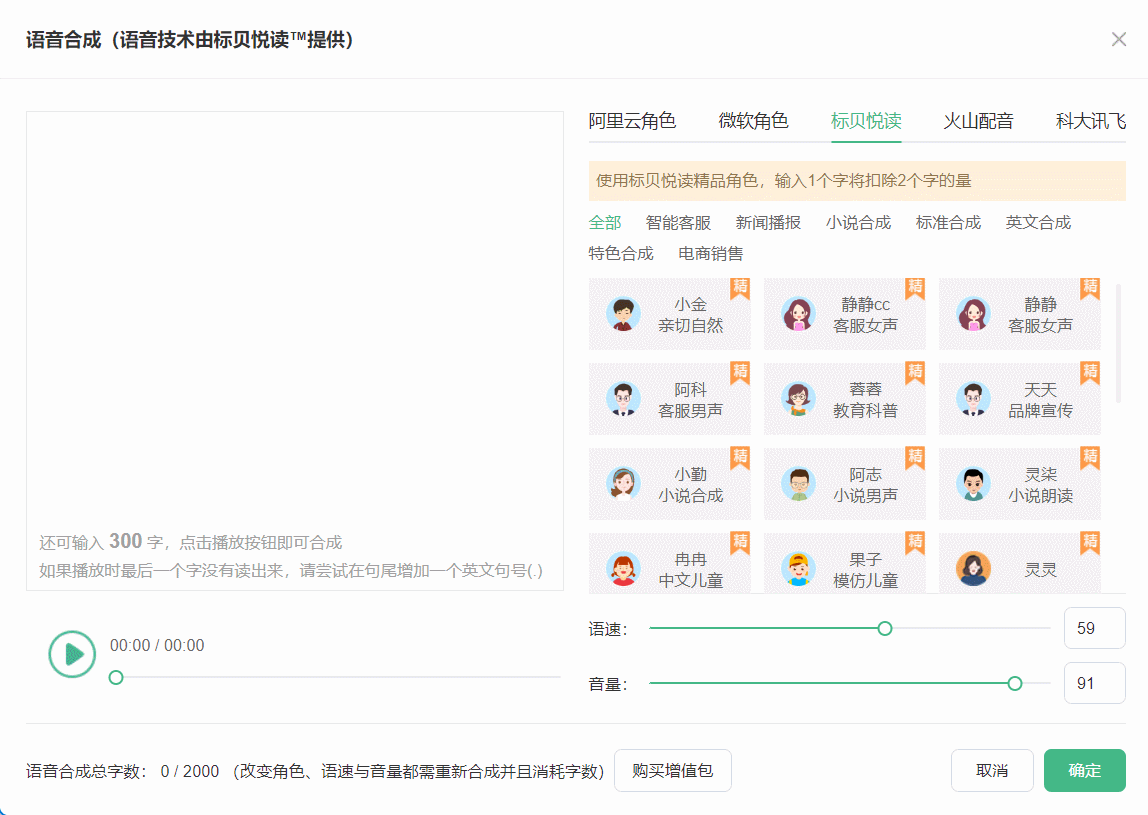Screen dimensions: 1148x815
Task: Click the 果子 模仿儿童 label
Action: point(865,570)
